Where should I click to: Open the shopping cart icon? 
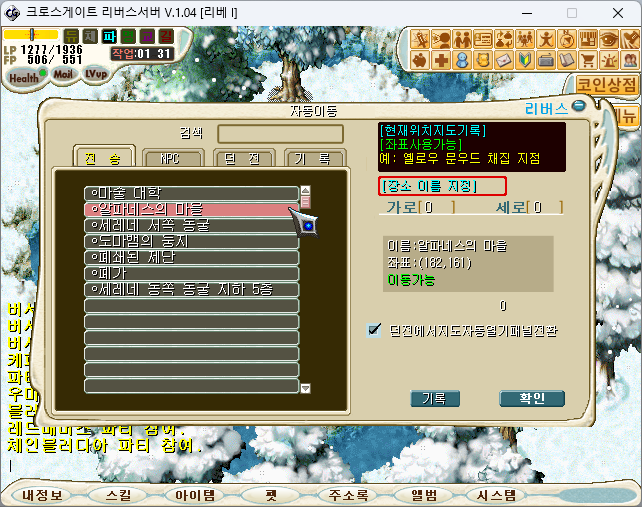point(588,61)
